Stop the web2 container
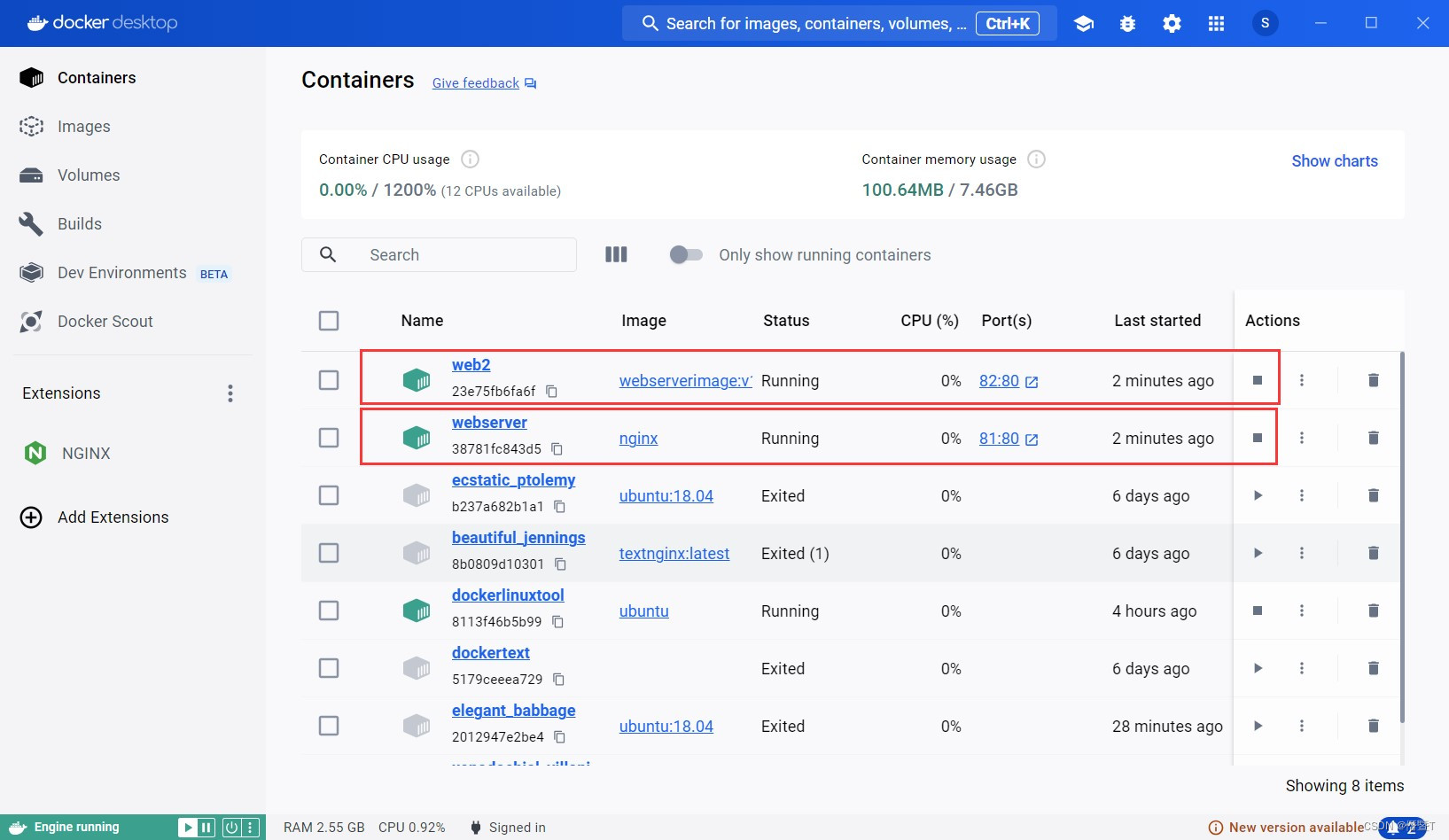Viewport: 1449px width, 840px height. tap(1257, 380)
